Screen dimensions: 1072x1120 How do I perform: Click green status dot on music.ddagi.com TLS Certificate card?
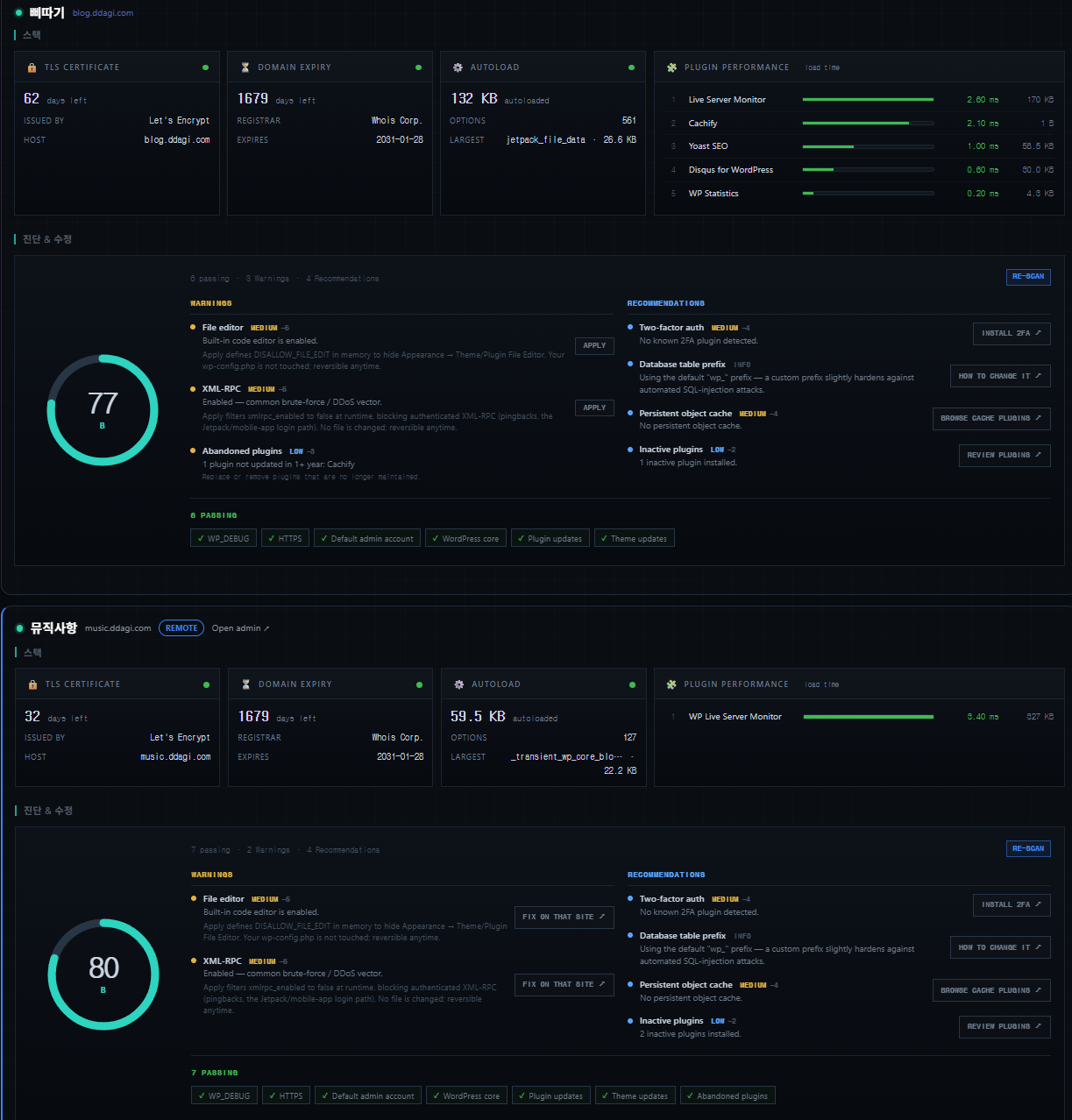tap(206, 684)
